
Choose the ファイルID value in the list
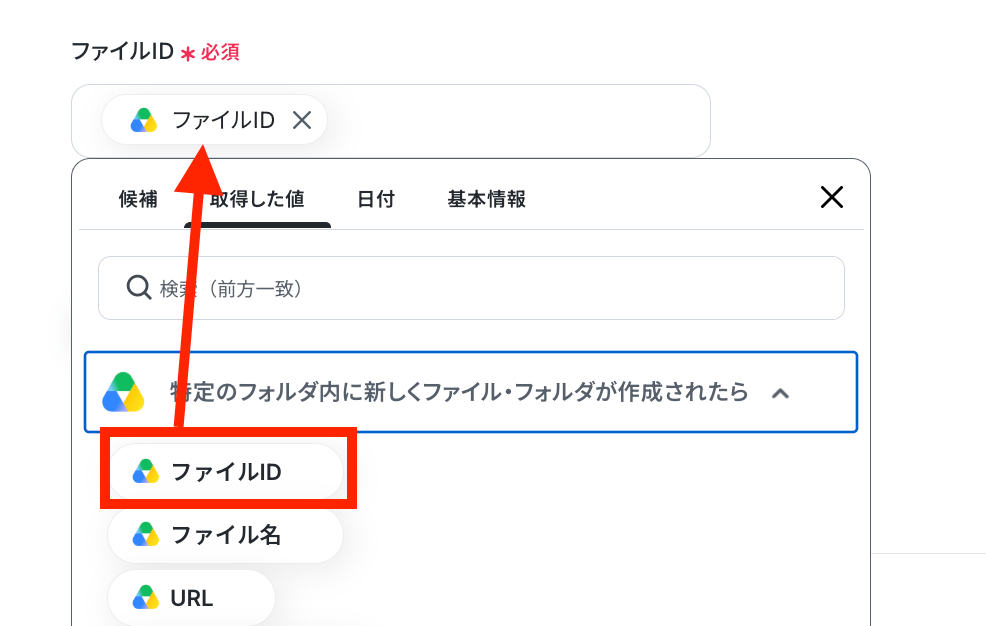pyautogui.click(x=226, y=472)
